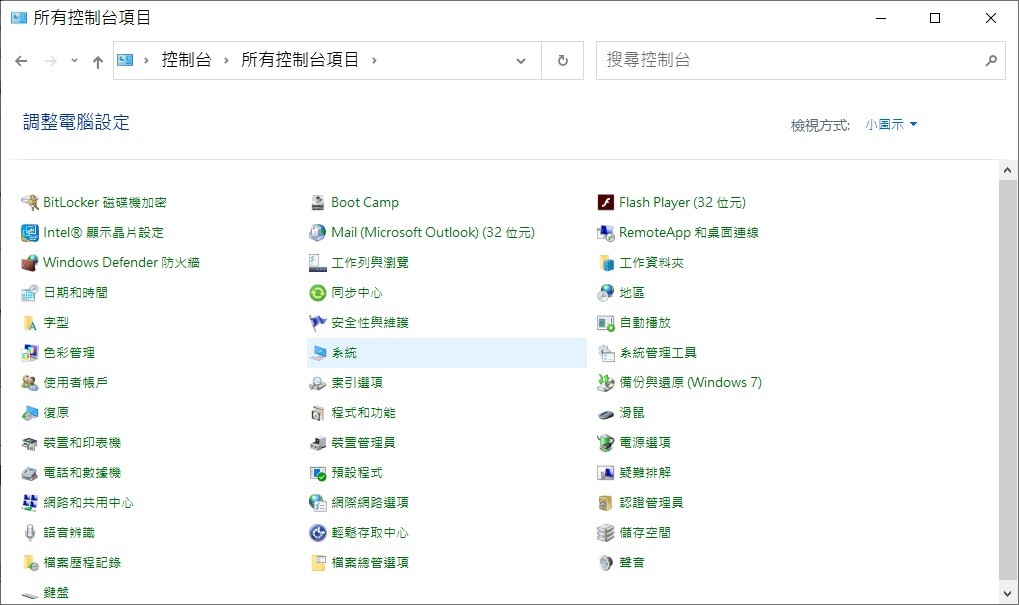Screen dimensions: 1019x605
Task: Open 備份與還原 (Windows 7) icon
Action: pyautogui.click(x=606, y=383)
